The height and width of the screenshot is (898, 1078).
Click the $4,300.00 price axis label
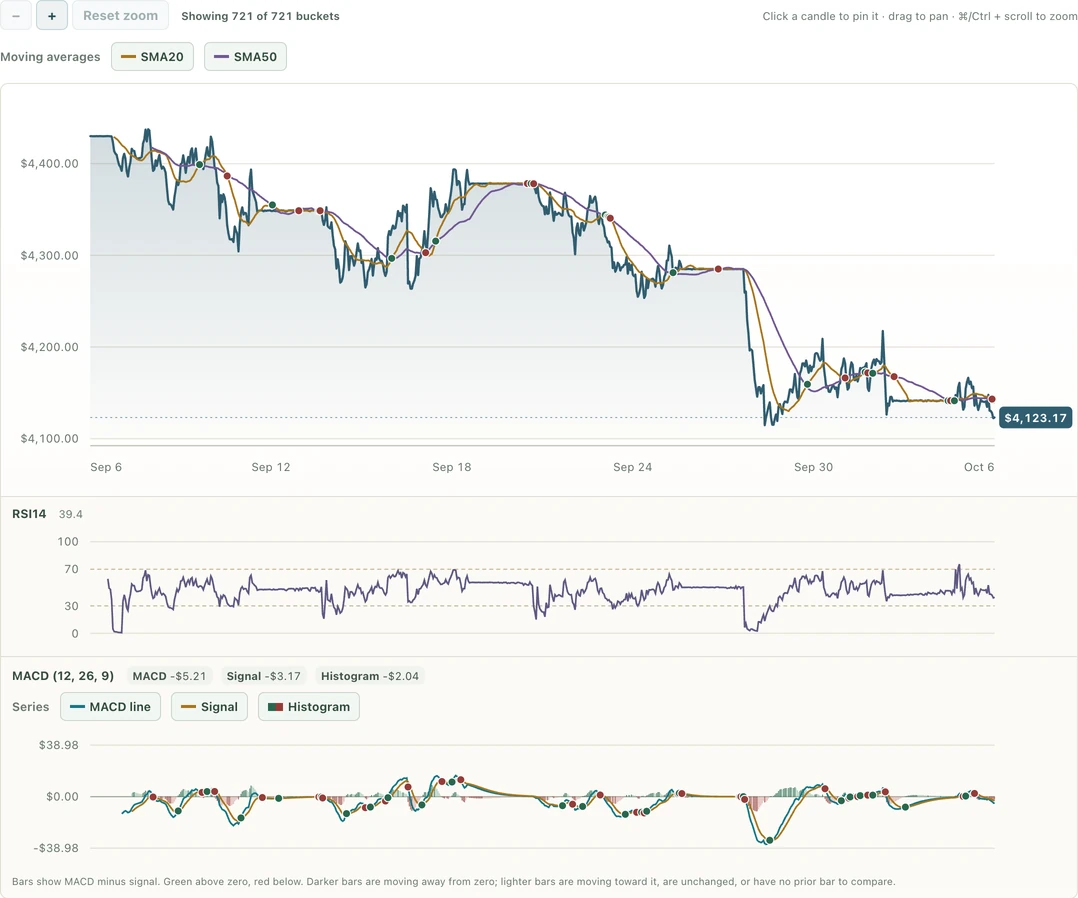50,255
